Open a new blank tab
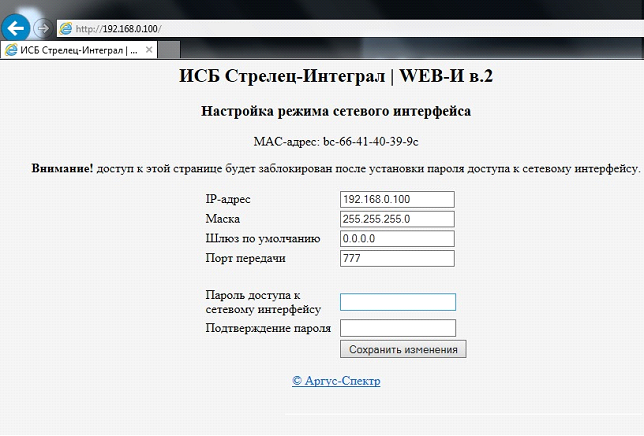Viewport: 644px width, 436px height. [x=169, y=50]
